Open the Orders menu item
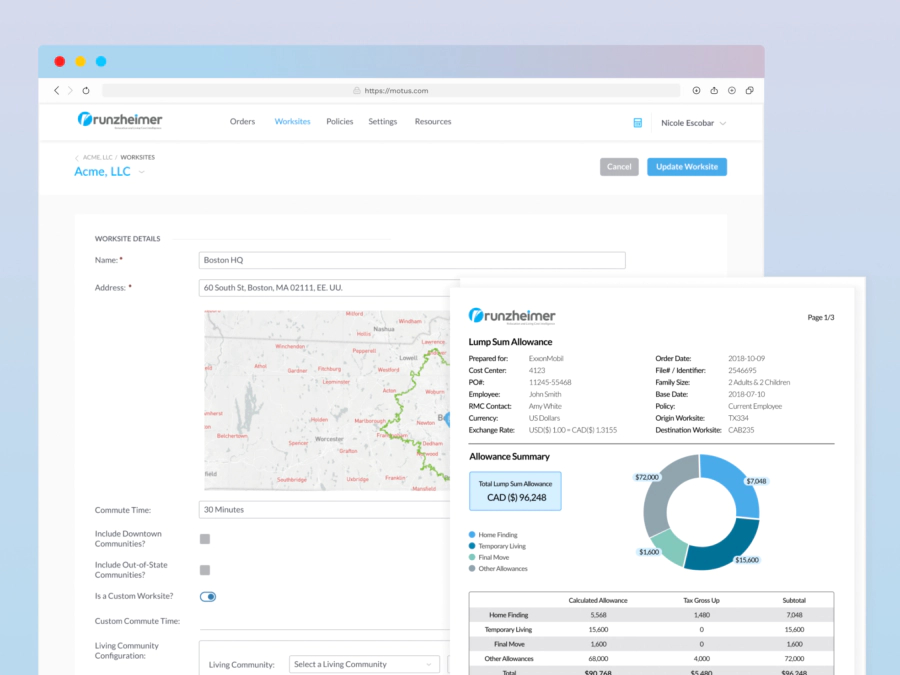The image size is (900, 675). (242, 122)
